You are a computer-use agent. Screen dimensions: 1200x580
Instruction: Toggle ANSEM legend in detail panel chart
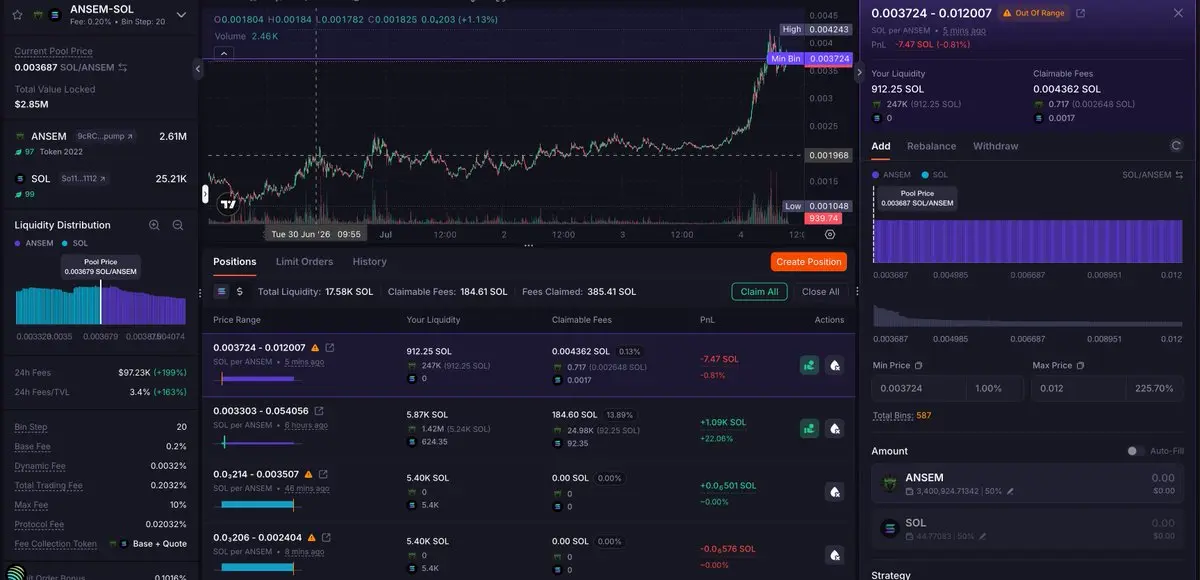[x=891, y=175]
